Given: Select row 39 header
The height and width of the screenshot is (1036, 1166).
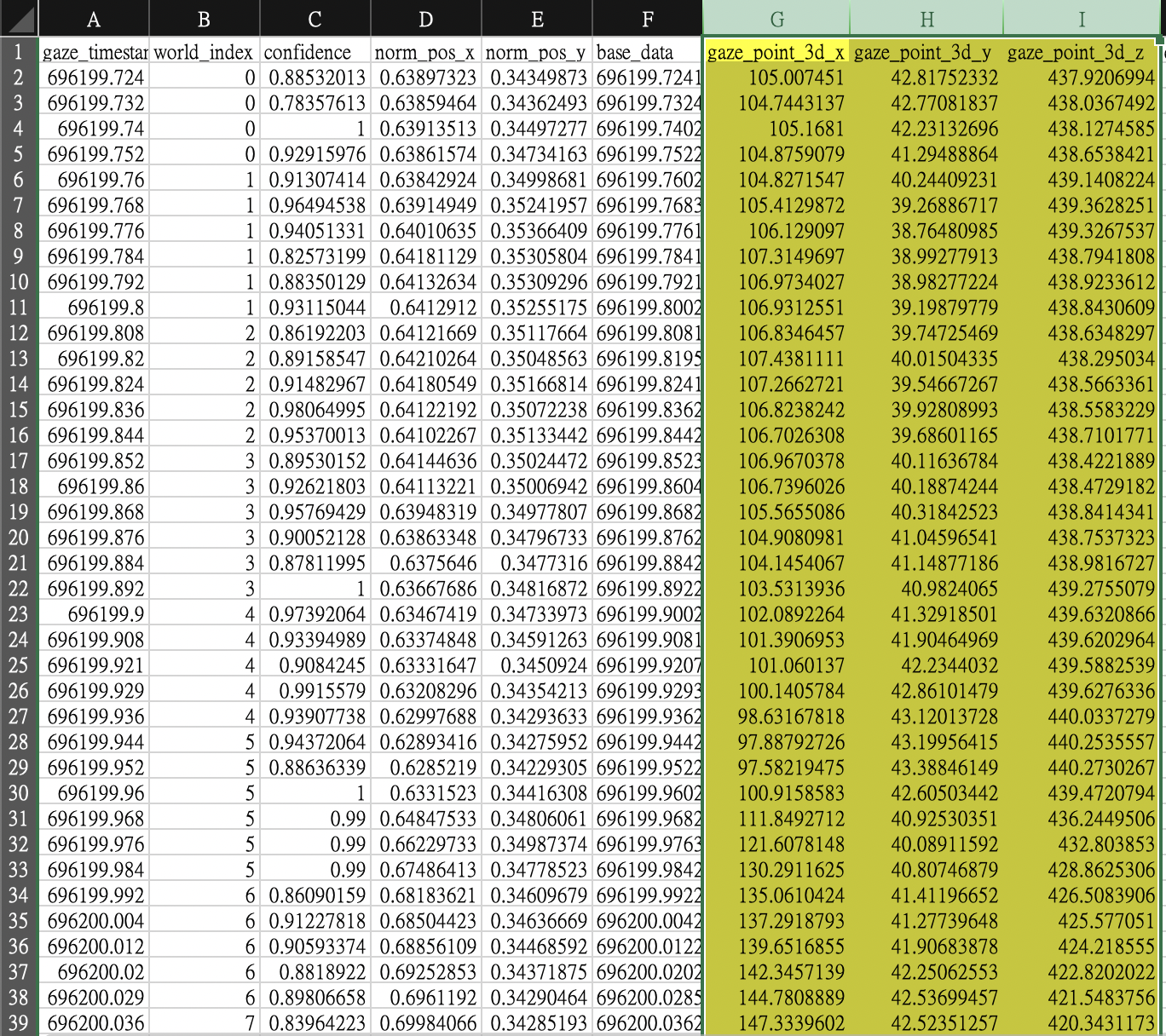Looking at the screenshot, I should point(19,1023).
